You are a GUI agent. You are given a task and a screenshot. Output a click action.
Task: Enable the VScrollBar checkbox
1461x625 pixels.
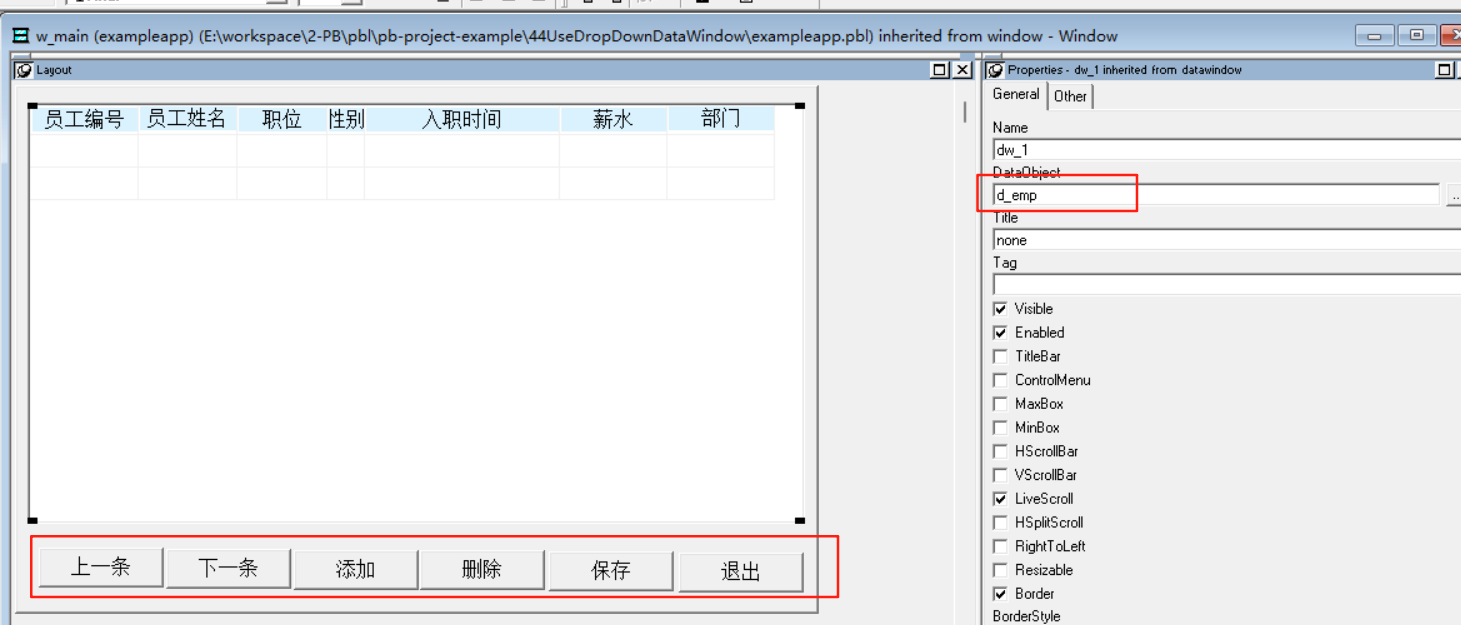pyautogui.click(x=1000, y=474)
